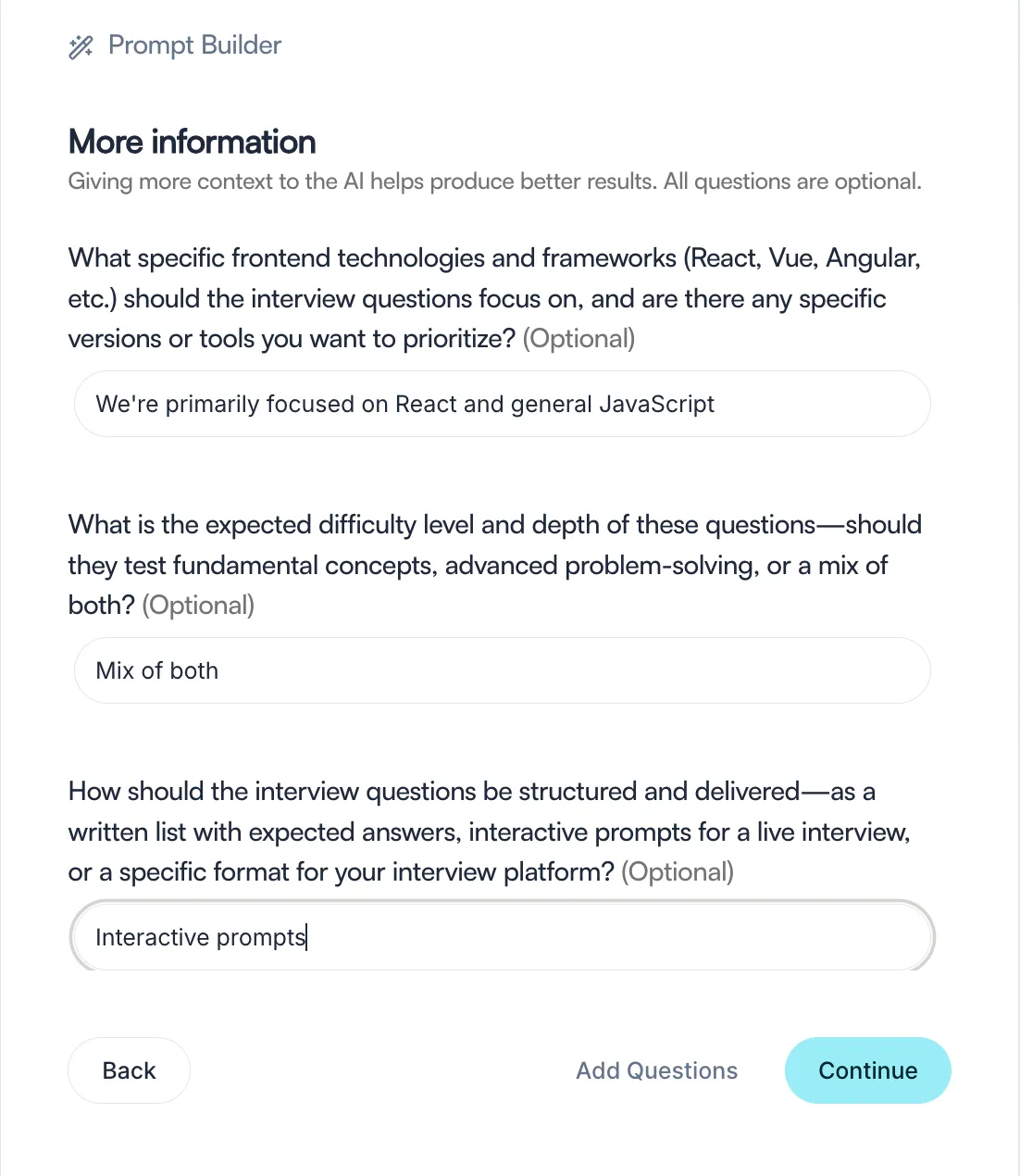The width and height of the screenshot is (1020, 1176).
Task: Click the magic wand Prompt Builder icon
Action: point(81,46)
